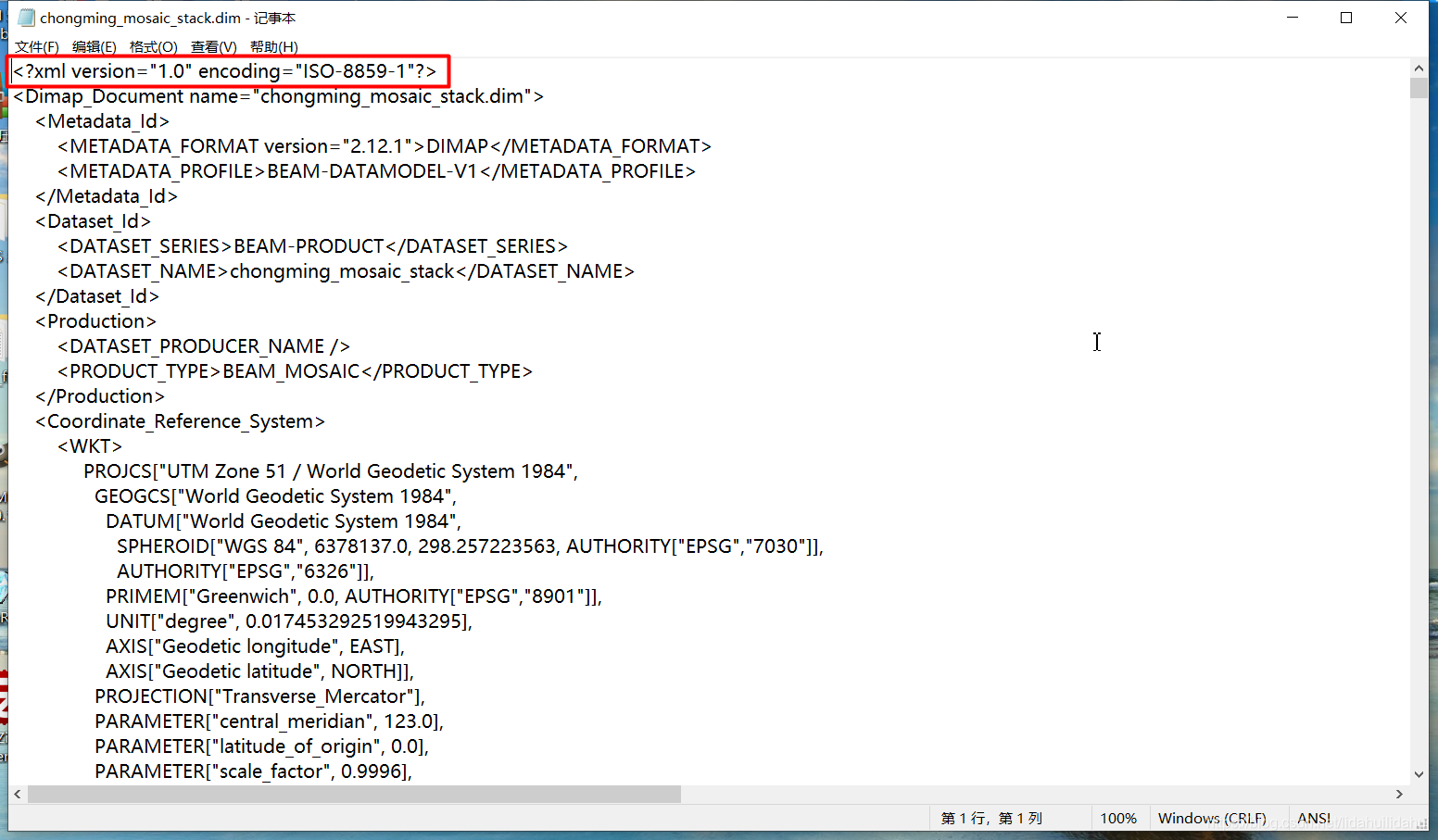Click the PARAMETER central_meridian 123.0 line
The height and width of the screenshot is (840, 1438).
[270, 721]
